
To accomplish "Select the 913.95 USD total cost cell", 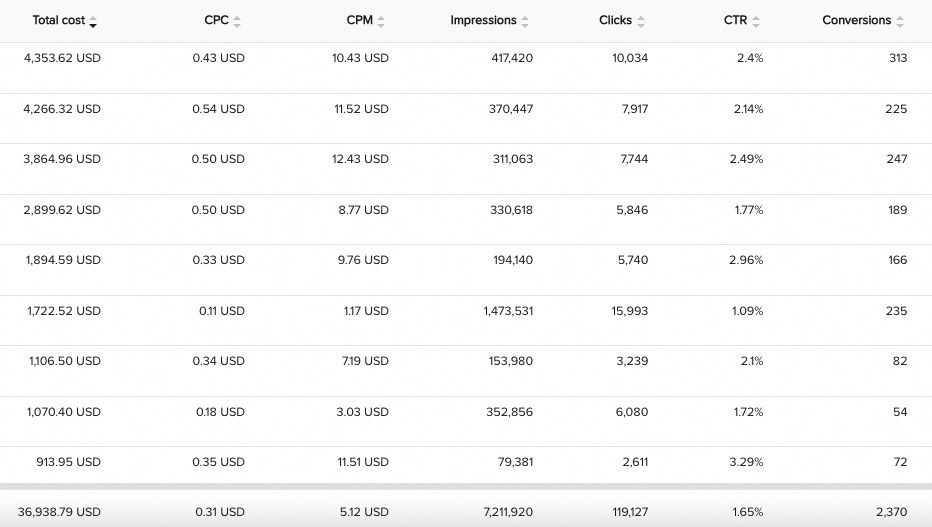I will coord(68,462).
